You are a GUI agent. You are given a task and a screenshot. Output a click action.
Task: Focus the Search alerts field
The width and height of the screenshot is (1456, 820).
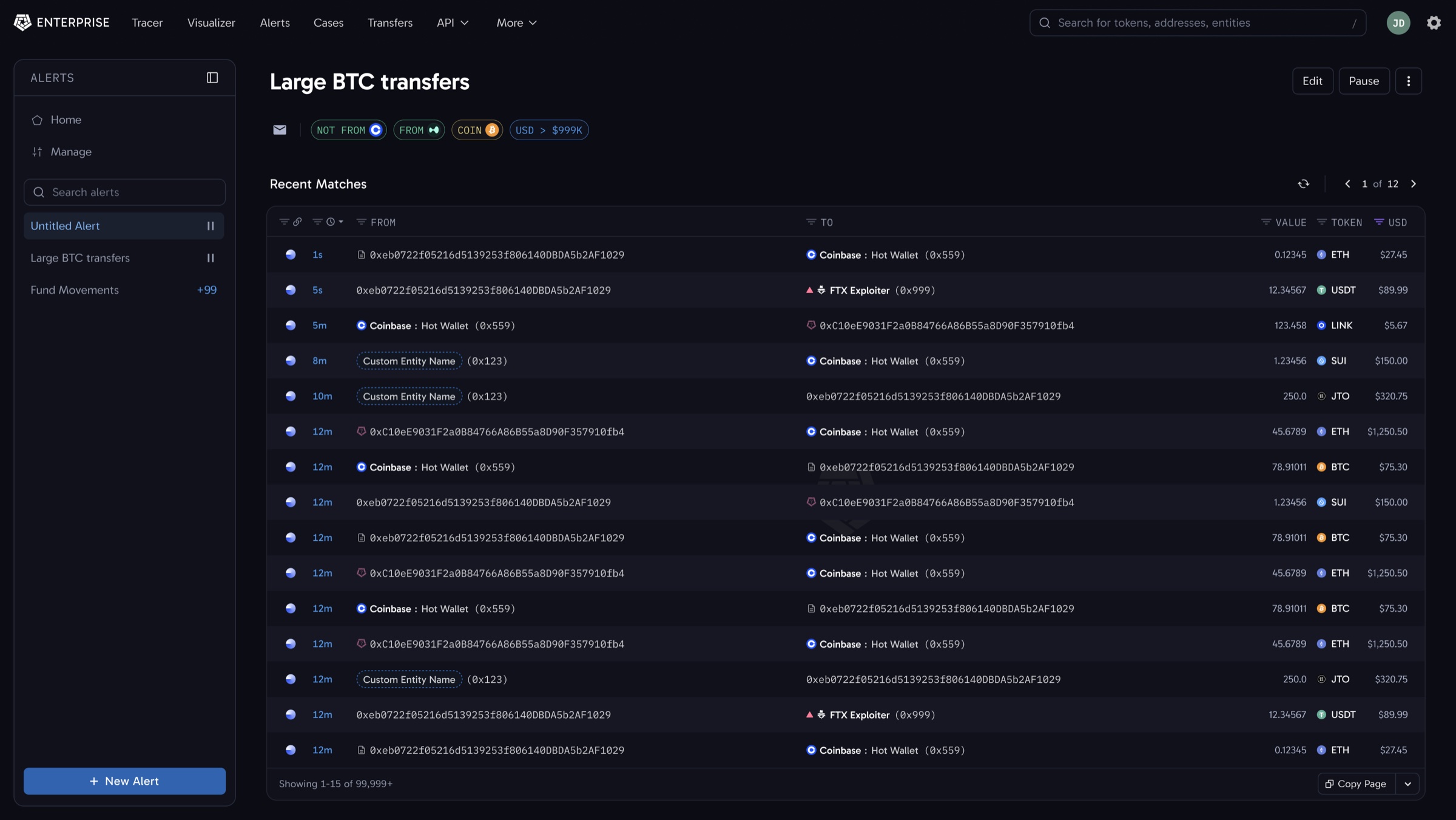tap(124, 192)
